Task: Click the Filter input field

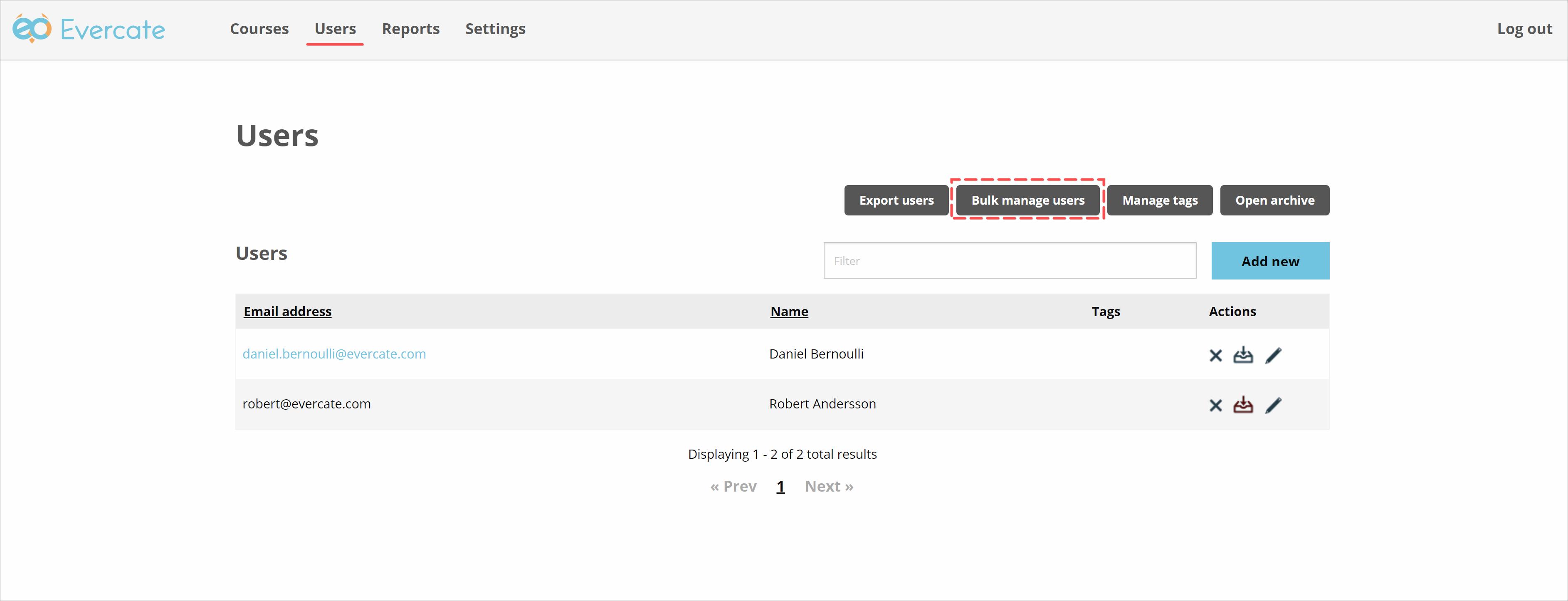Action: click(x=1009, y=261)
